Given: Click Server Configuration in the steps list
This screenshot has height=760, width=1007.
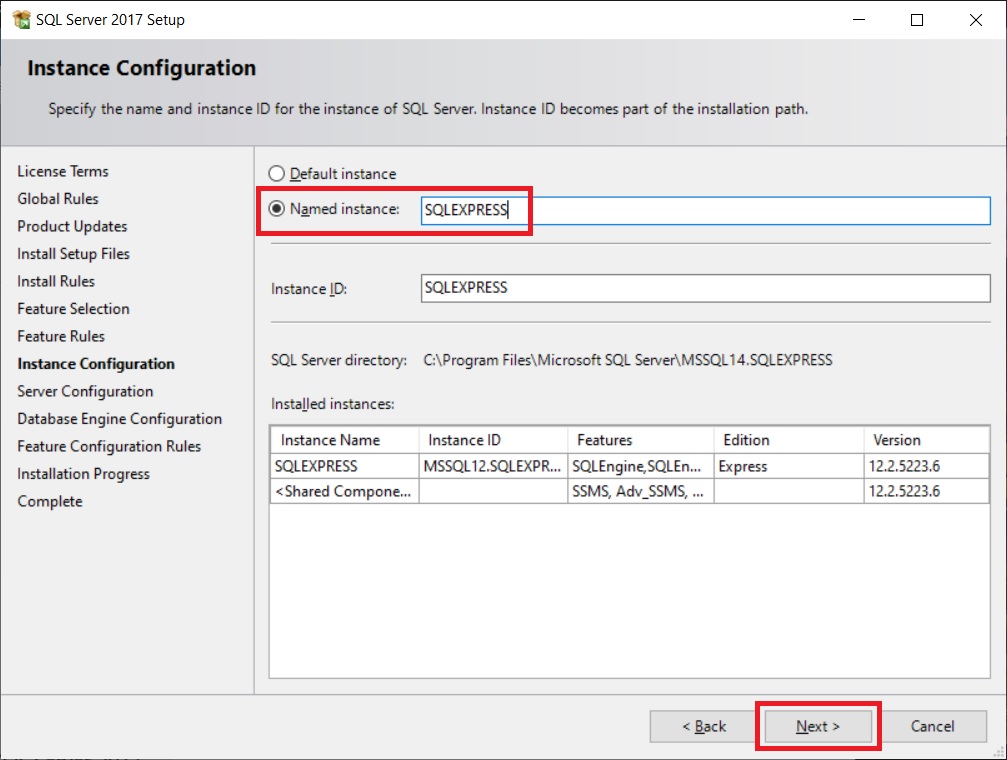Looking at the screenshot, I should click(85, 392).
